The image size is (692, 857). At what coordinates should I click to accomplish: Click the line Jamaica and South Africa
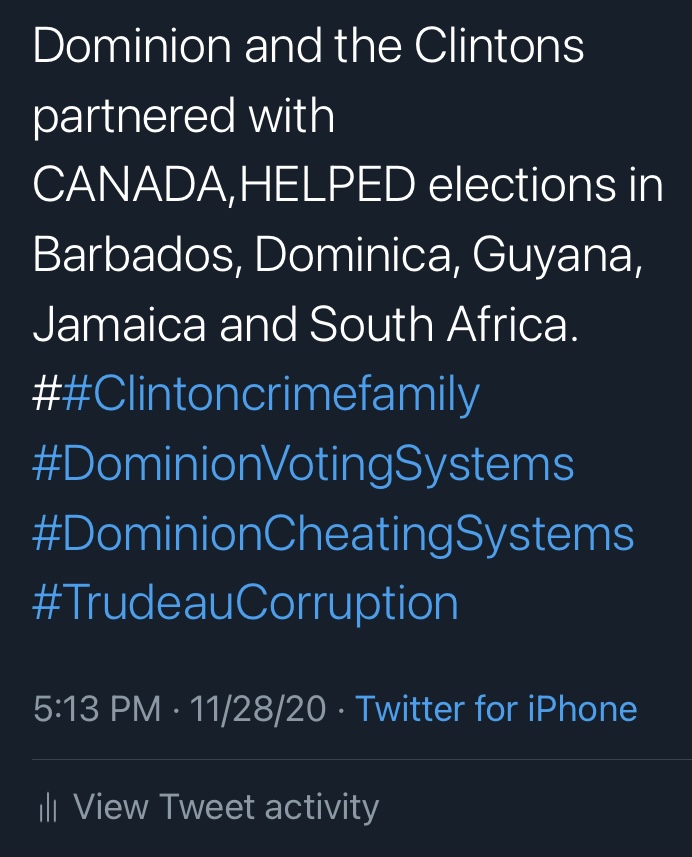coord(306,324)
